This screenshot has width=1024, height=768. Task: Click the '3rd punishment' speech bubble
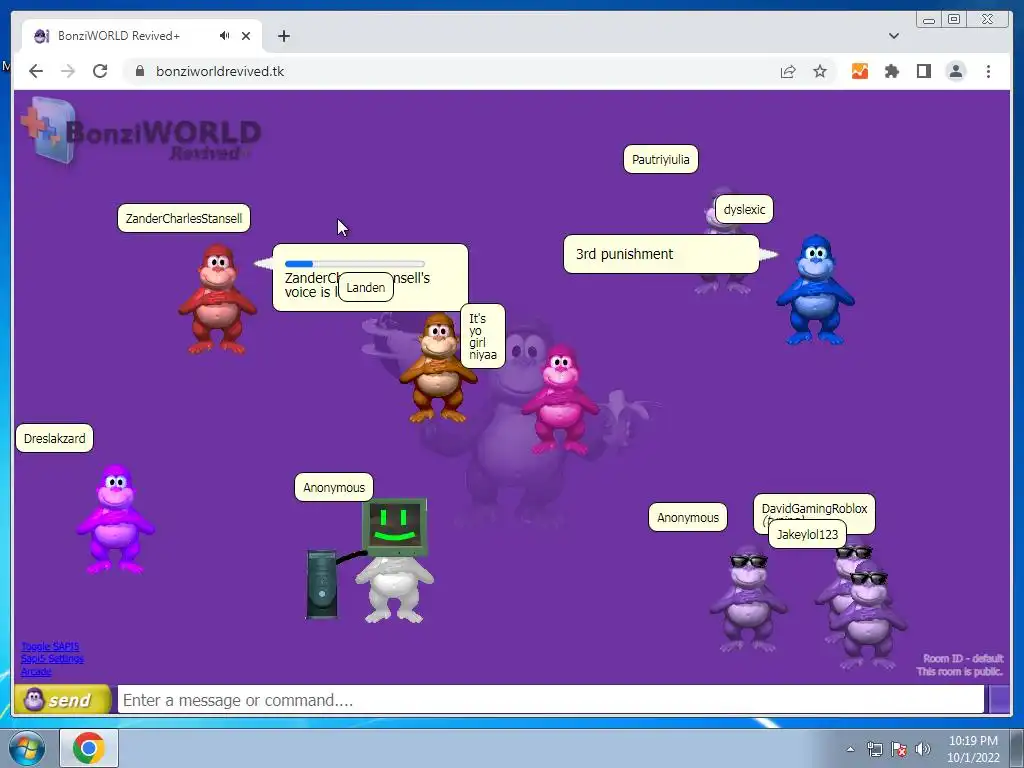(x=661, y=254)
